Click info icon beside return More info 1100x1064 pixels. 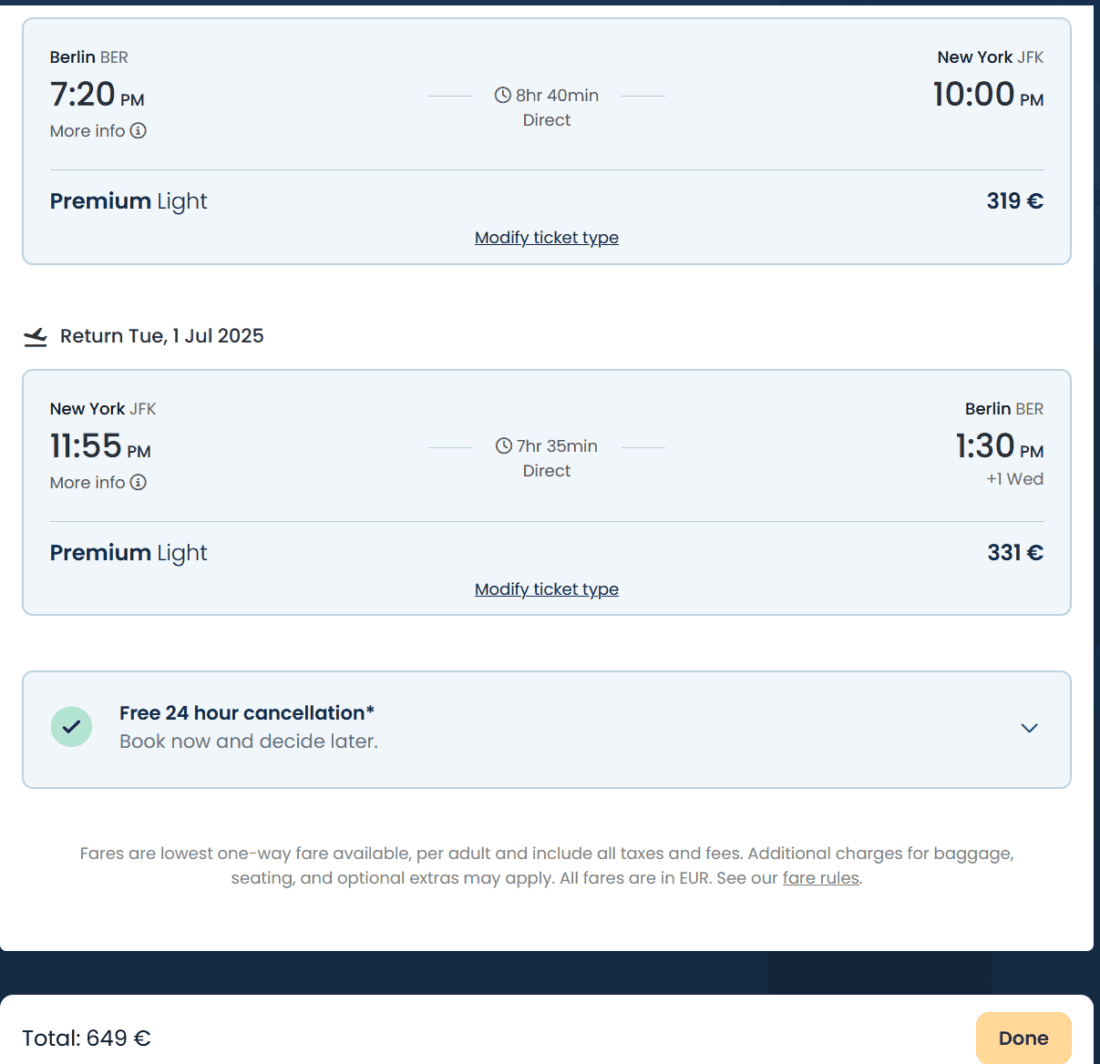tap(138, 483)
